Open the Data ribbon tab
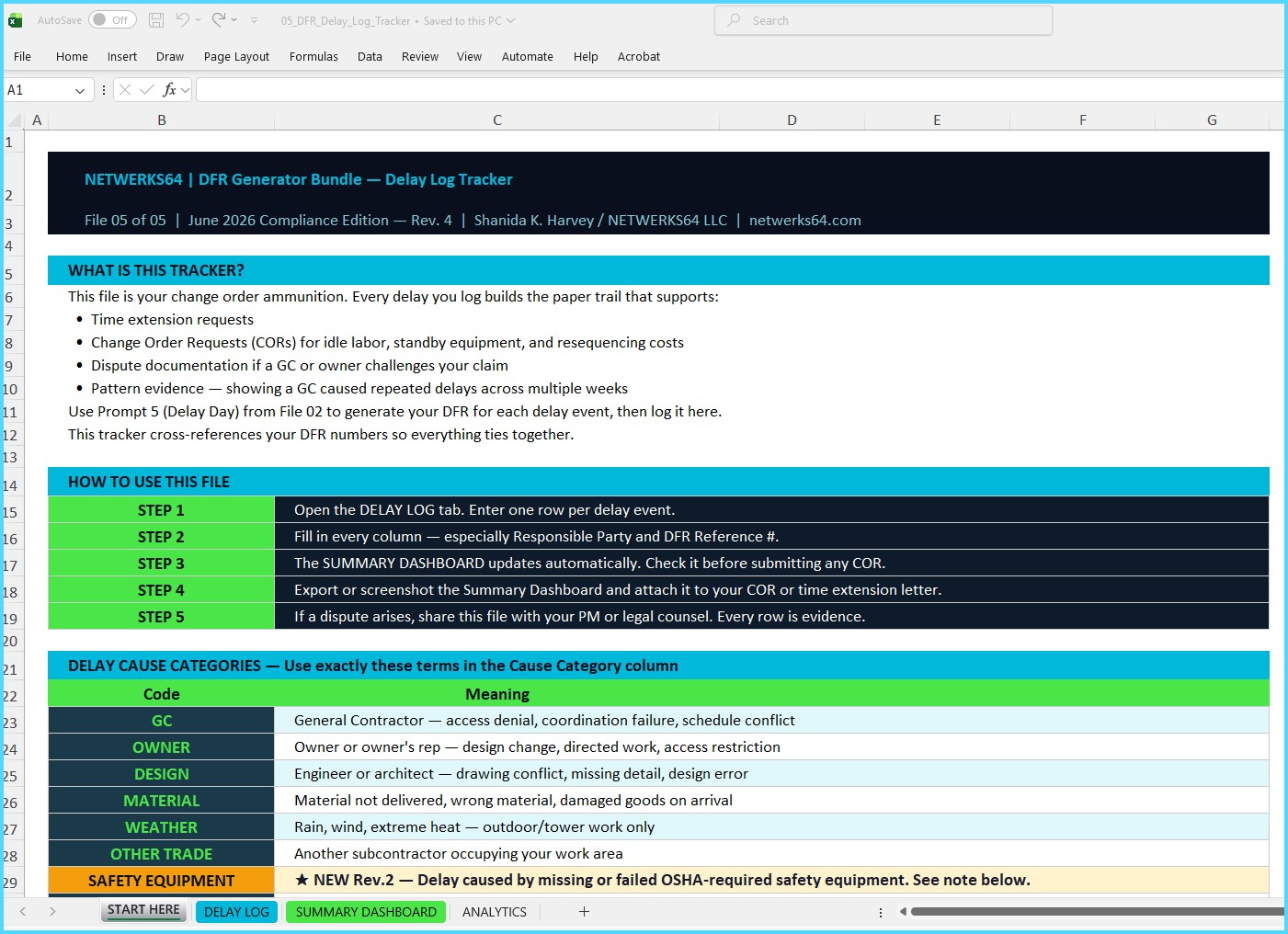Screen dimensions: 1288x934 [x=370, y=56]
